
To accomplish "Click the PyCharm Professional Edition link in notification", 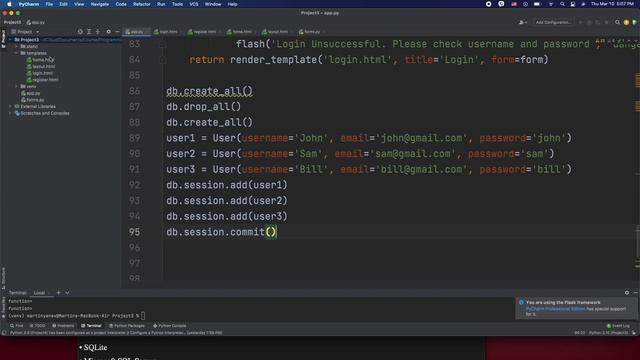I will point(555,309).
